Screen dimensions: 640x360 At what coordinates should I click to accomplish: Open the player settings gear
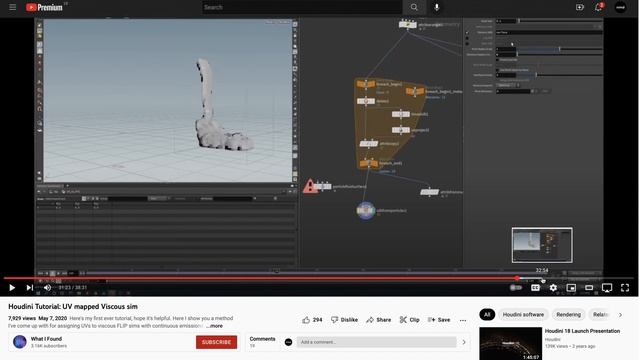coord(553,288)
